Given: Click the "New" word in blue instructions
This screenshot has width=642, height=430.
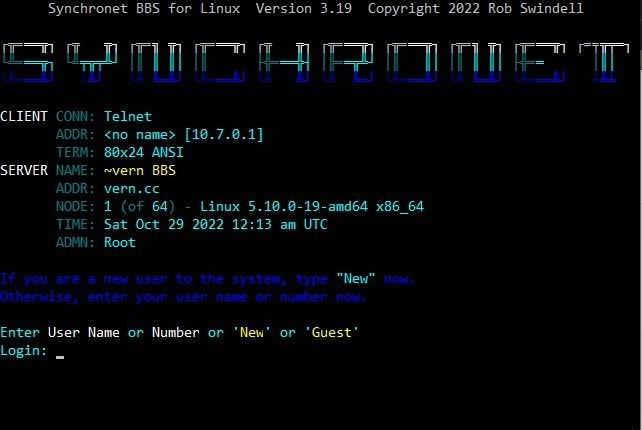Looking at the screenshot, I should 355,279.
